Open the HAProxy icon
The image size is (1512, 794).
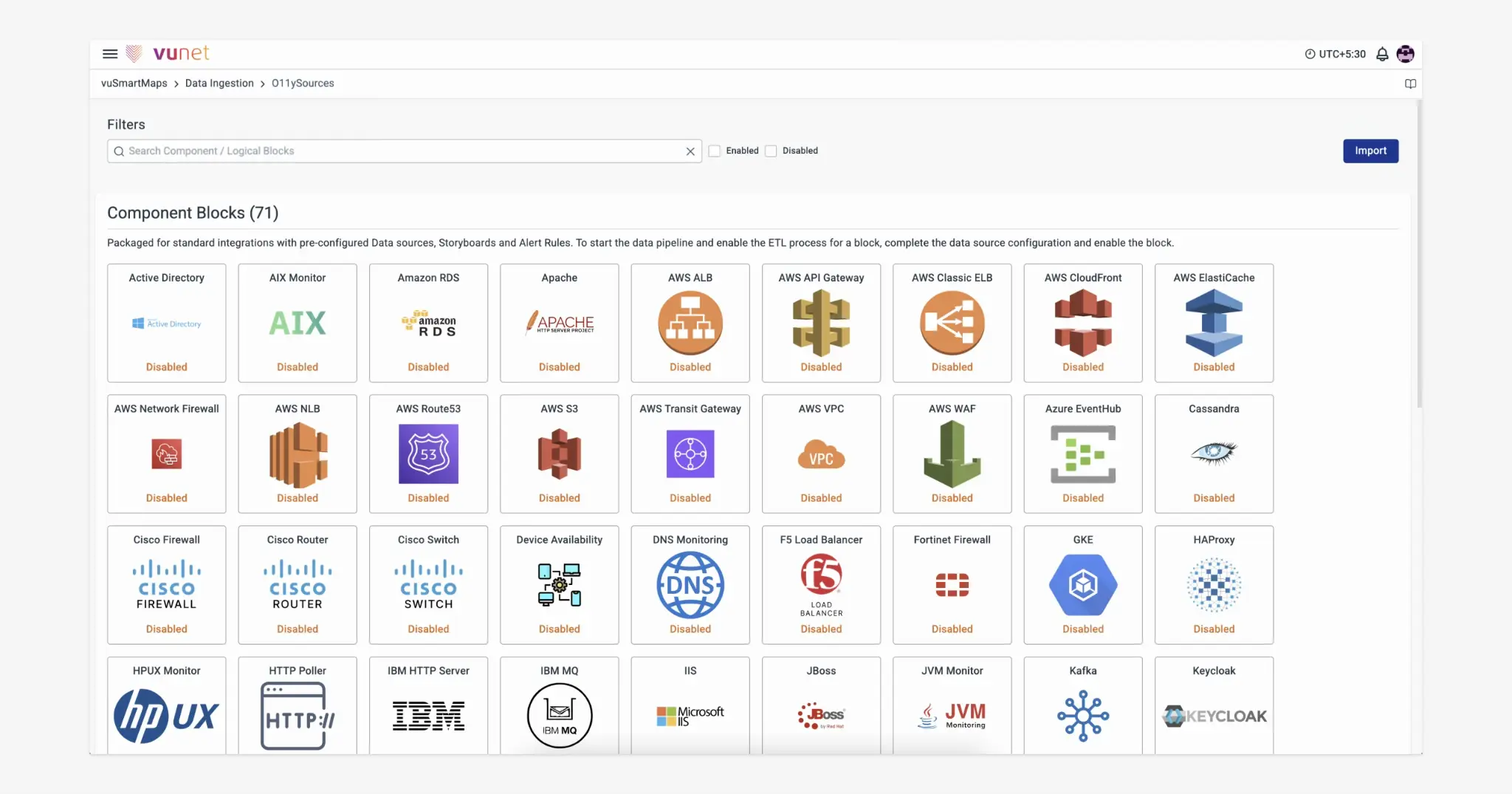pyautogui.click(x=1214, y=585)
